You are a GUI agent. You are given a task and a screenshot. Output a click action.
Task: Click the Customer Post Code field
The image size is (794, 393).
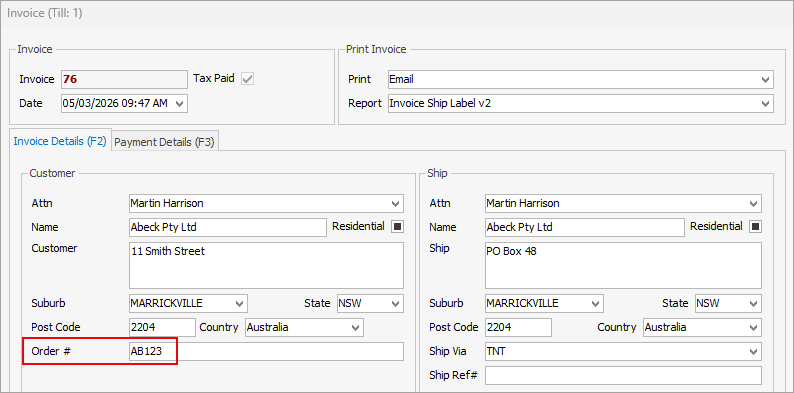(x=162, y=328)
